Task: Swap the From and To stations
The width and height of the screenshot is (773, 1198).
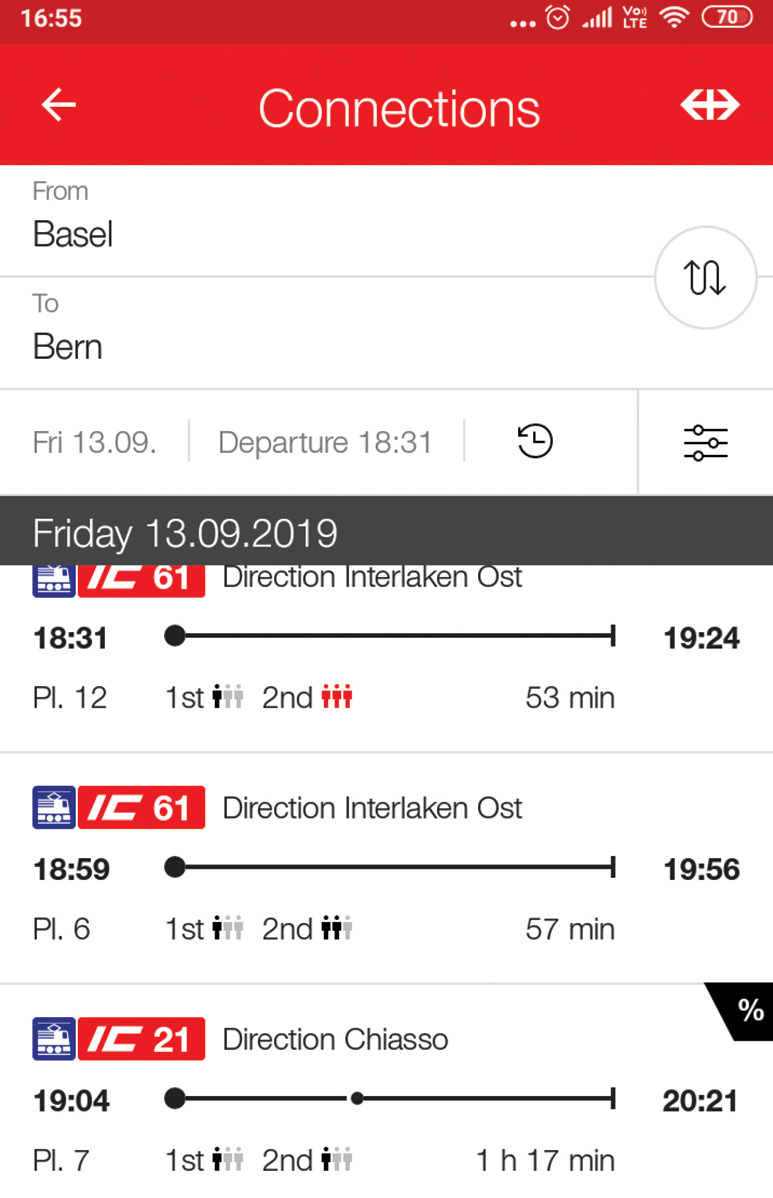Action: (705, 277)
